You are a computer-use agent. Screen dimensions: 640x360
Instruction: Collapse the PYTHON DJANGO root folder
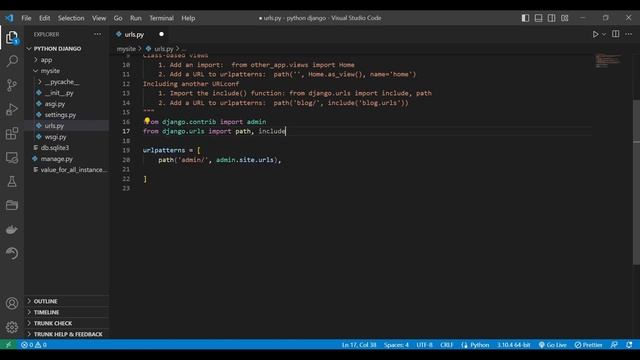pyautogui.click(x=29, y=49)
